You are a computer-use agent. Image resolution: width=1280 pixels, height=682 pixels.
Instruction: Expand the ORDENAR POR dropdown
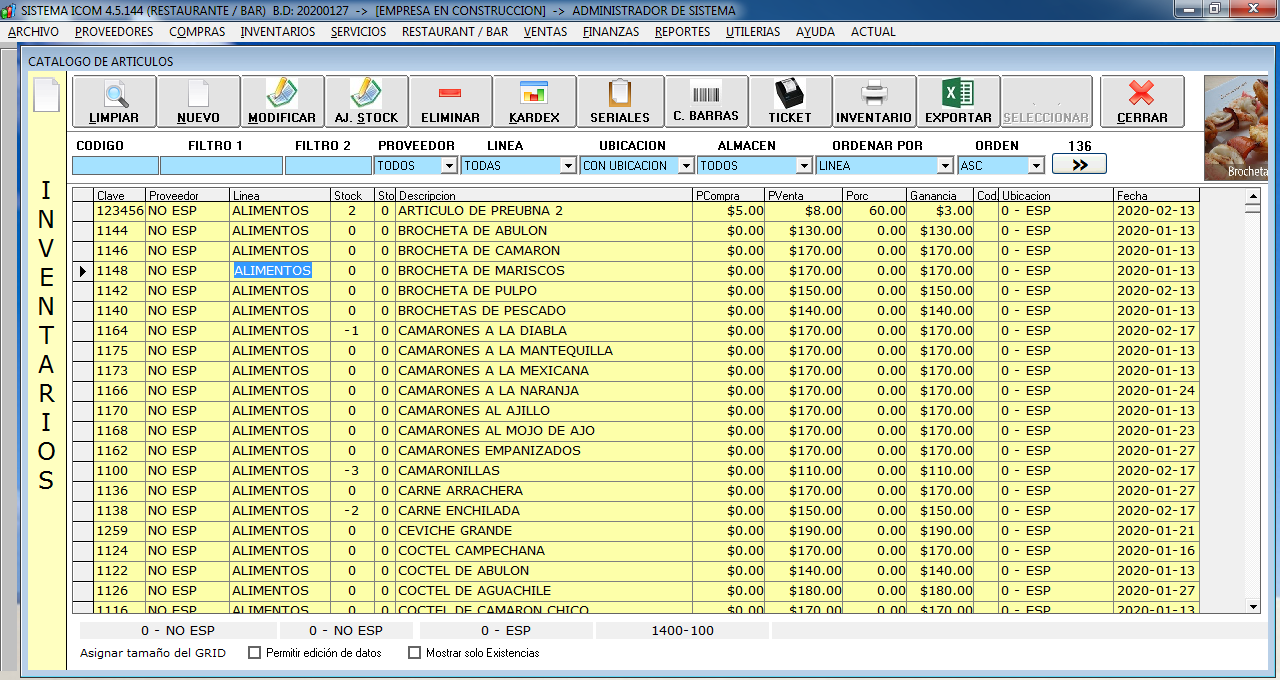click(x=885, y=166)
